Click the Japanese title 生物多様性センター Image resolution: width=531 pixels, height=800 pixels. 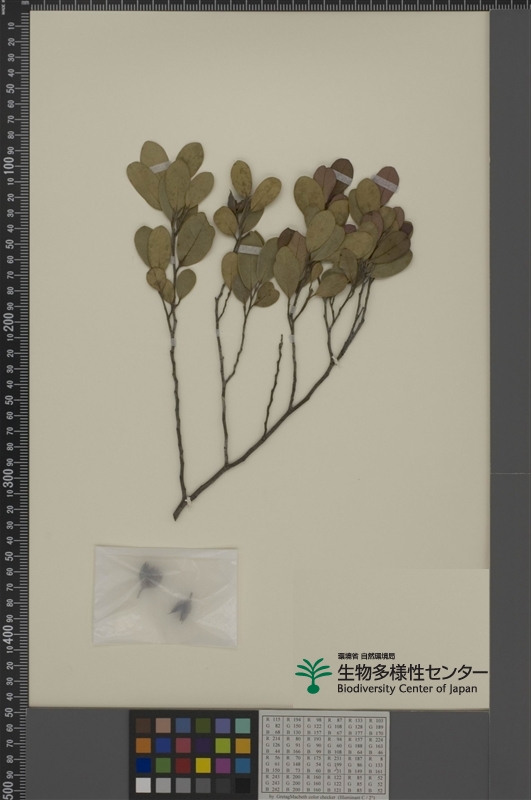coord(412,672)
